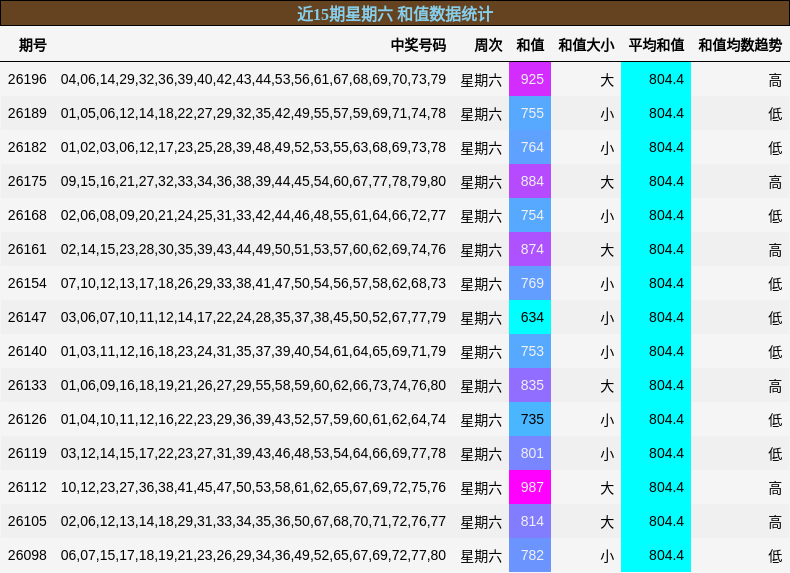This screenshot has height=573, width=790.
Task: Click winning numbers starting 07,10,12,13 for 26154
Action: 253,284
